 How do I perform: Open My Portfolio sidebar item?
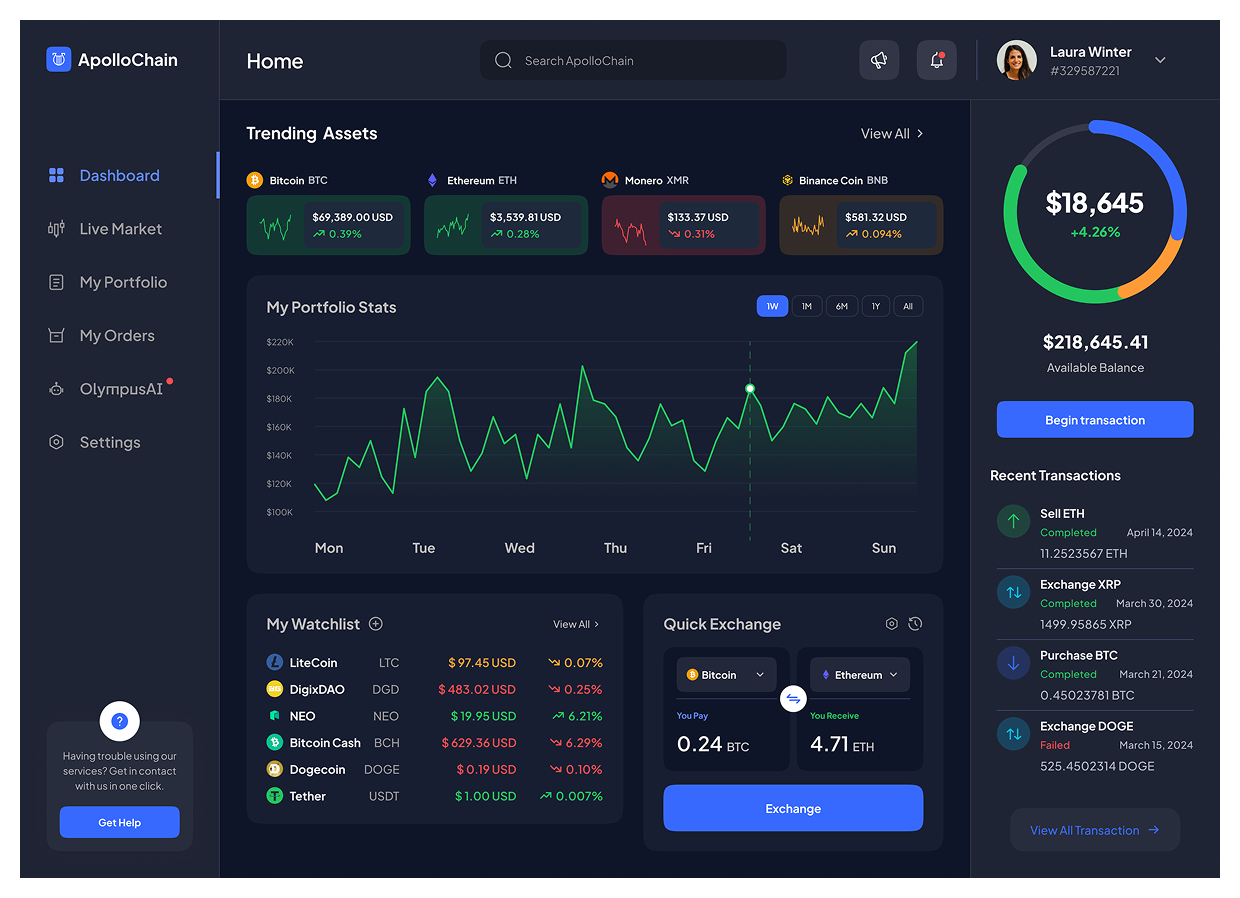click(123, 282)
